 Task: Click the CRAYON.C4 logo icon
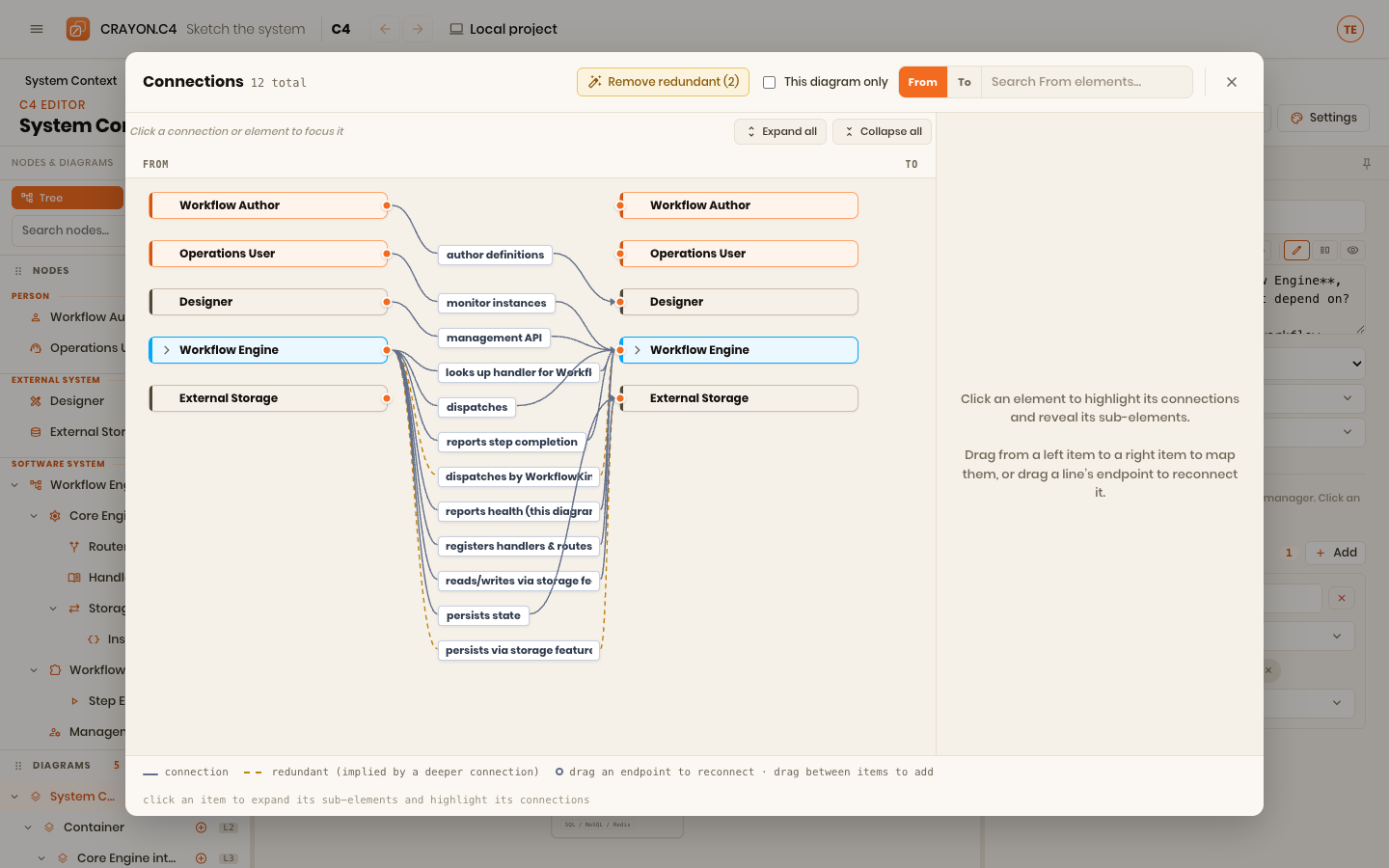pos(78,29)
